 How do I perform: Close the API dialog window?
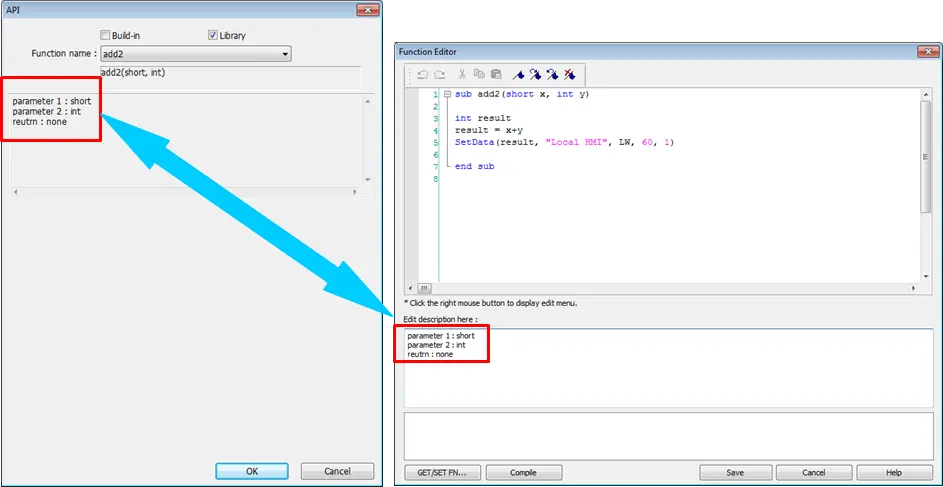pos(367,9)
